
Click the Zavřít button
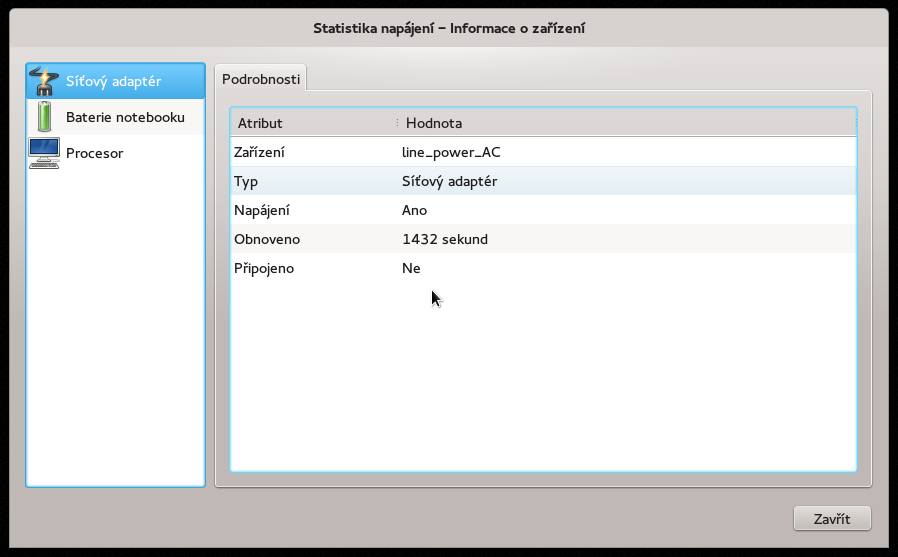point(832,519)
